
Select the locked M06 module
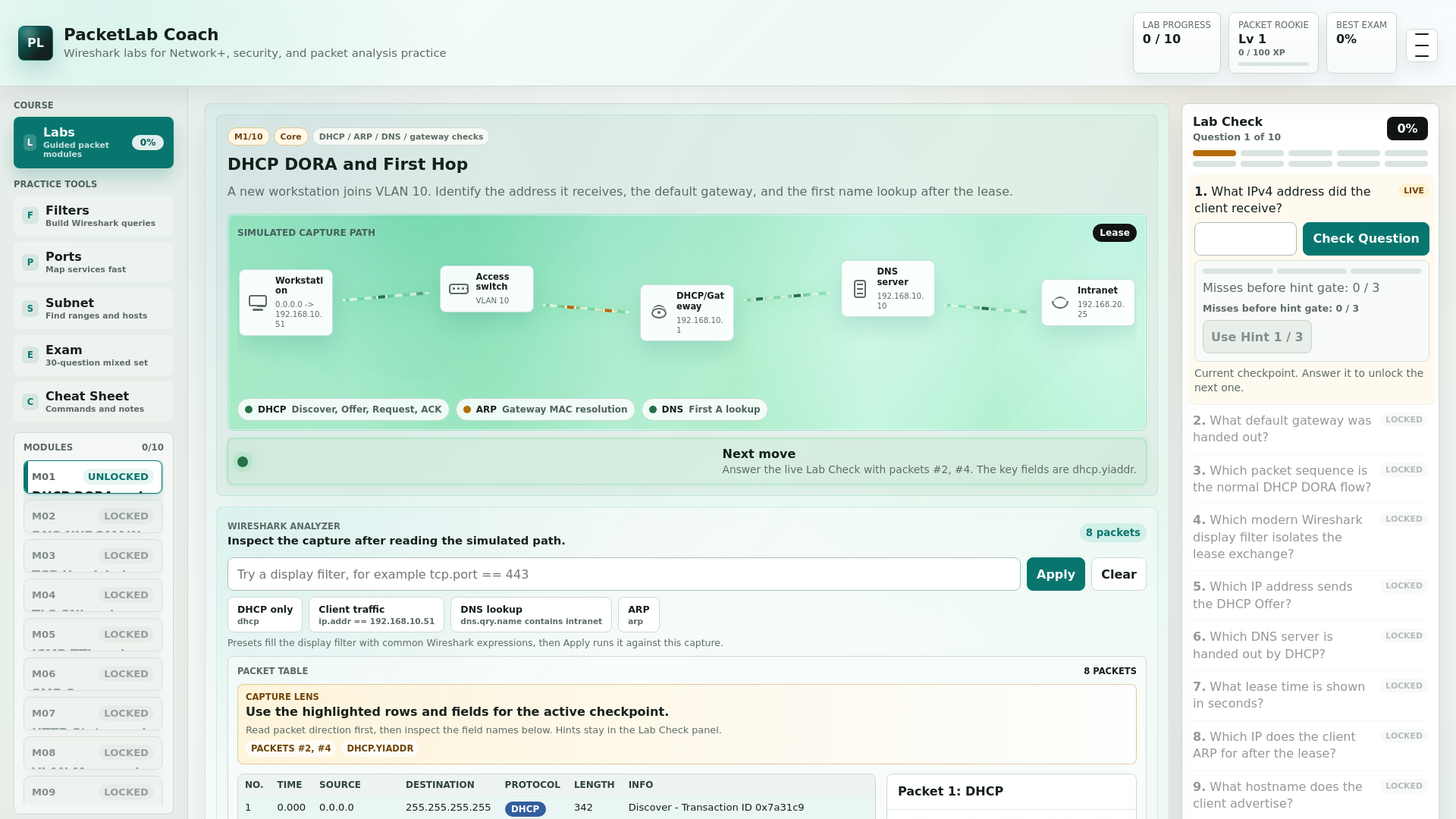pyautogui.click(x=93, y=674)
